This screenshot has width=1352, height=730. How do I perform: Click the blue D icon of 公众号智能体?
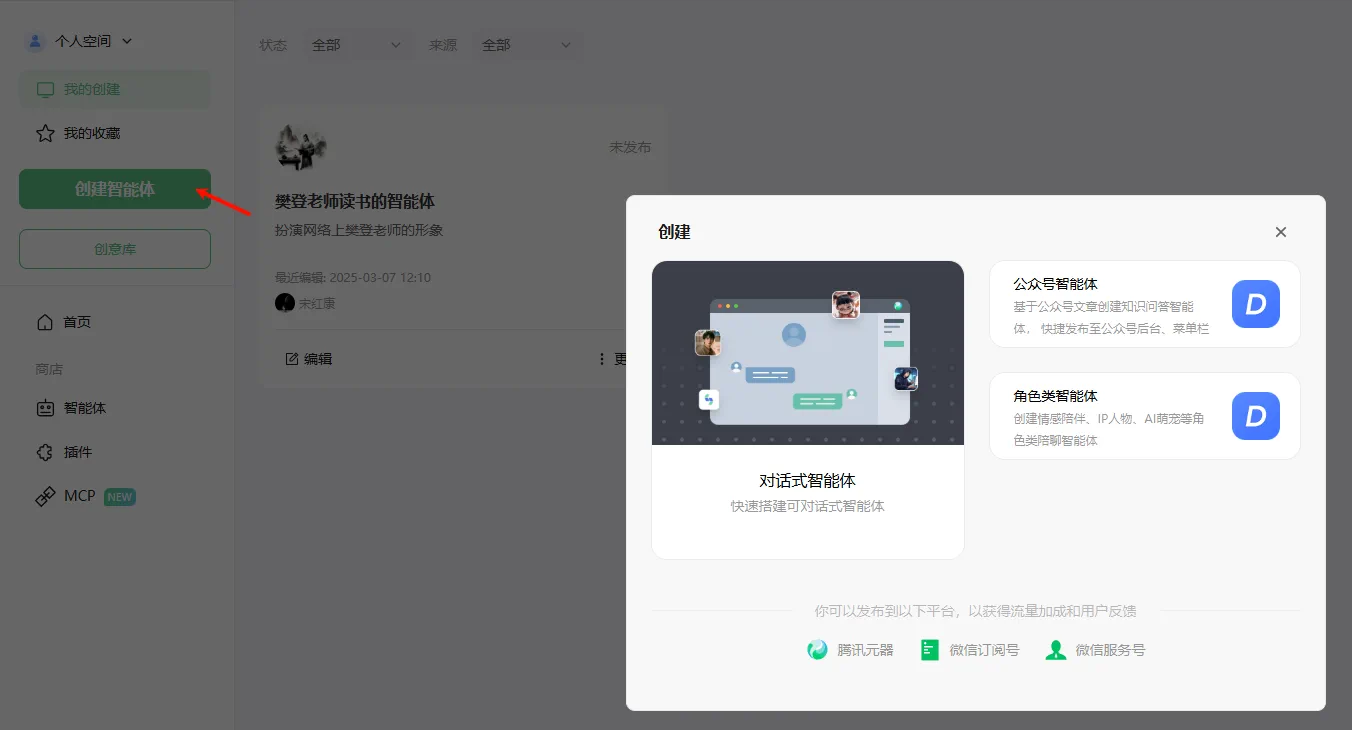pos(1256,304)
